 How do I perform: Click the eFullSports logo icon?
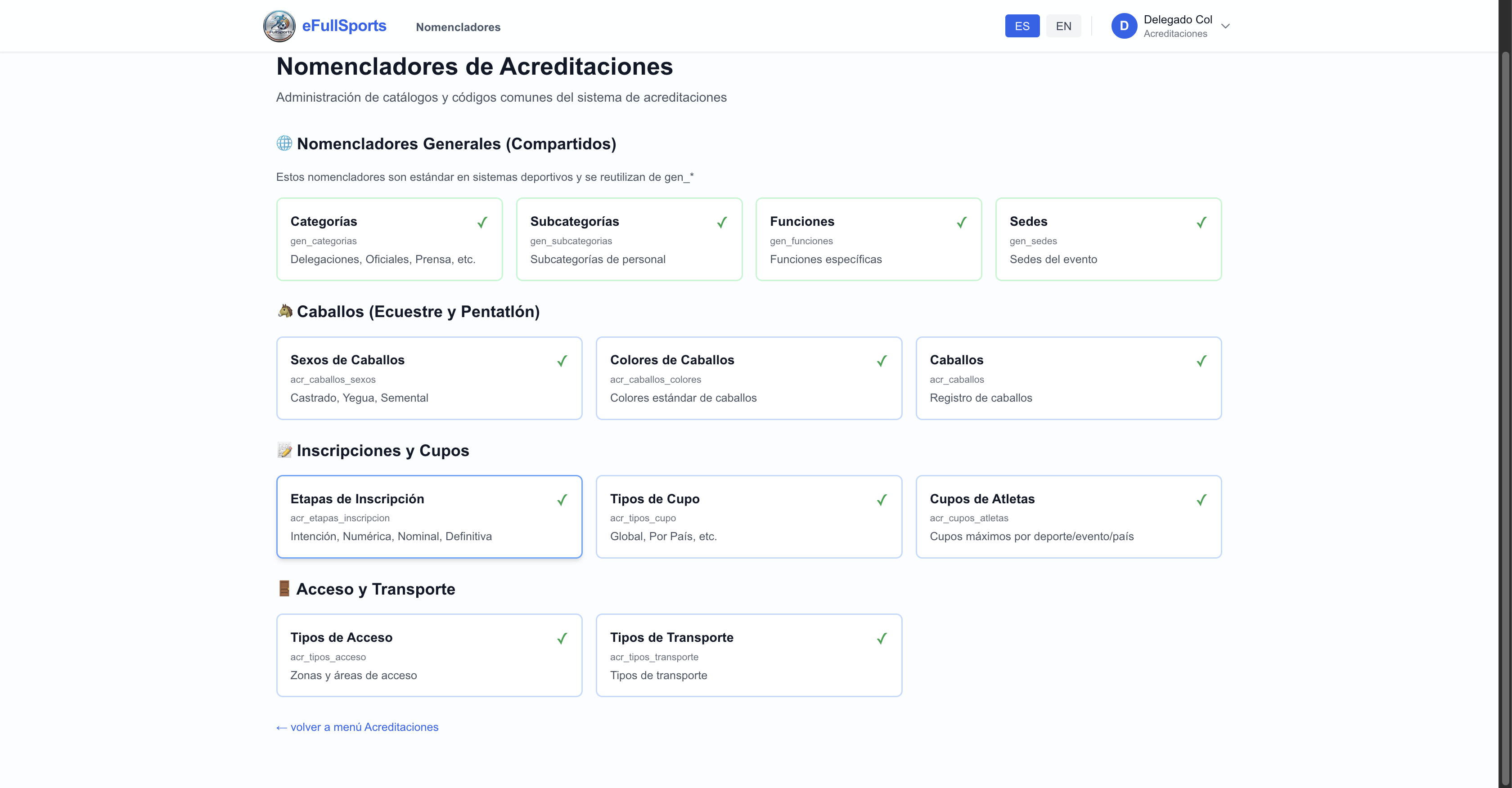tap(279, 27)
